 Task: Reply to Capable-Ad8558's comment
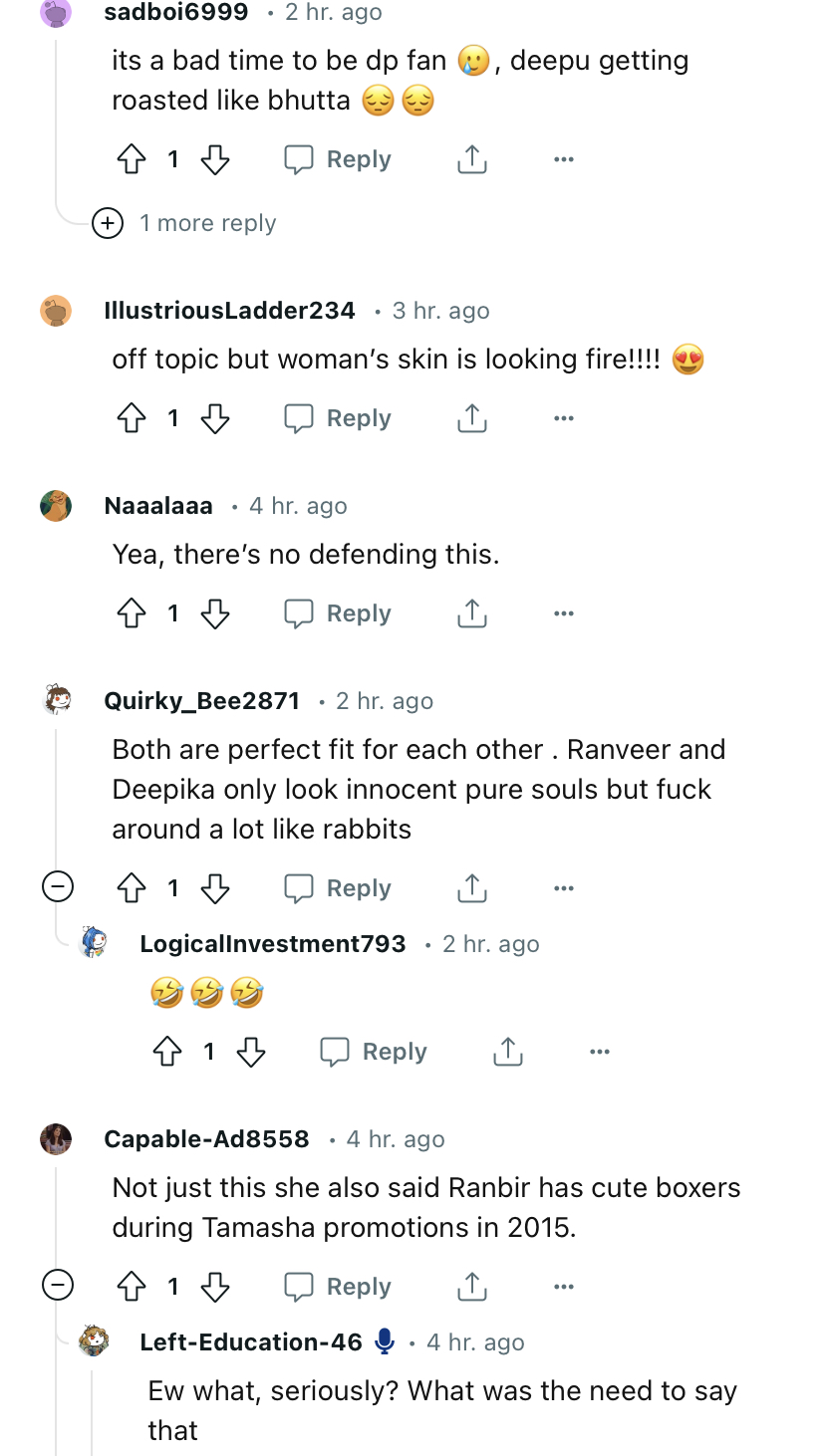coord(338,1287)
